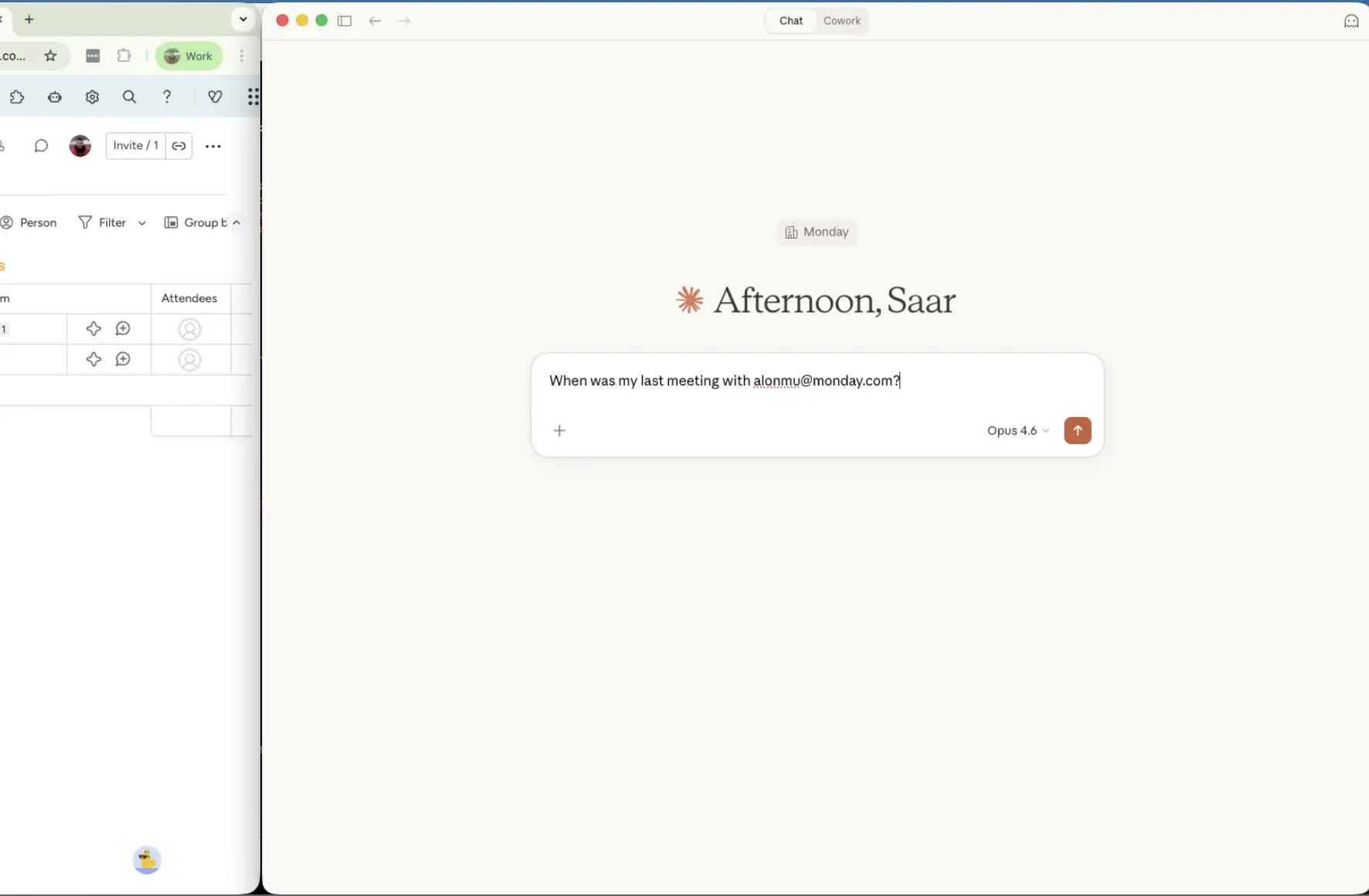The height and width of the screenshot is (896, 1369).
Task: Open the Opus 4.6 model selector
Action: (x=1017, y=430)
